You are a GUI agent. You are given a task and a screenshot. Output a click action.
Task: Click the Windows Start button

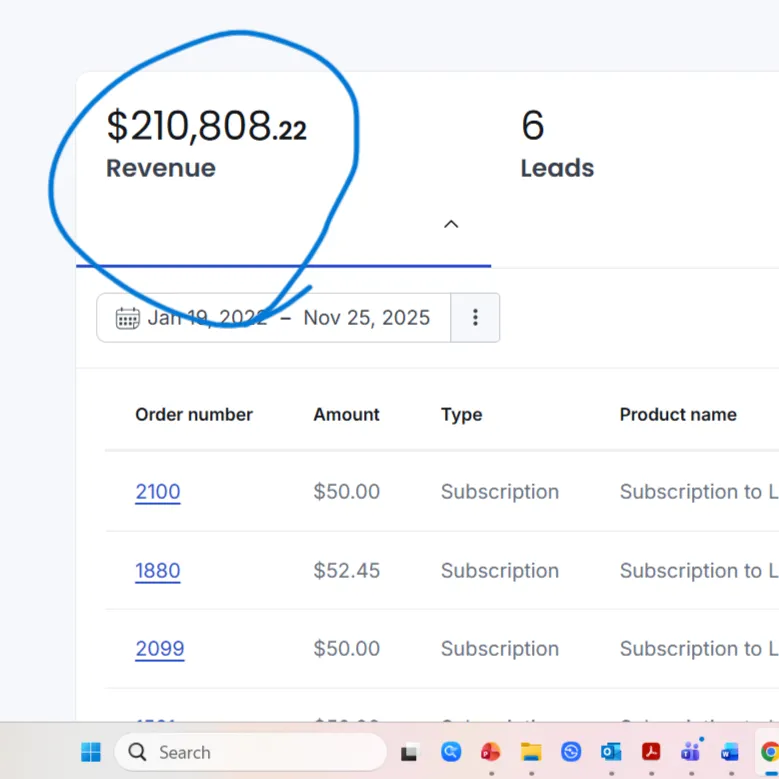click(x=91, y=752)
